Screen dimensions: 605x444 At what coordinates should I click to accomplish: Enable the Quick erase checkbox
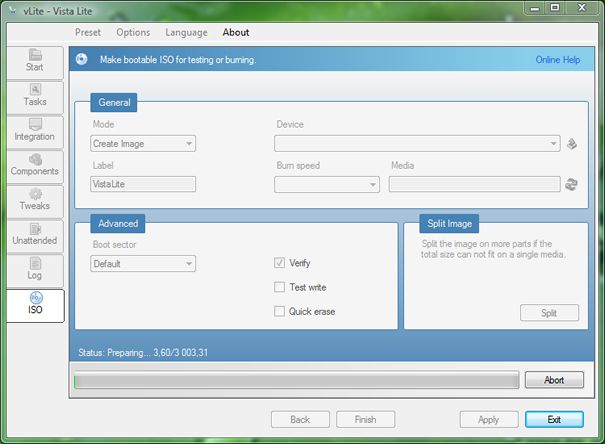(279, 311)
